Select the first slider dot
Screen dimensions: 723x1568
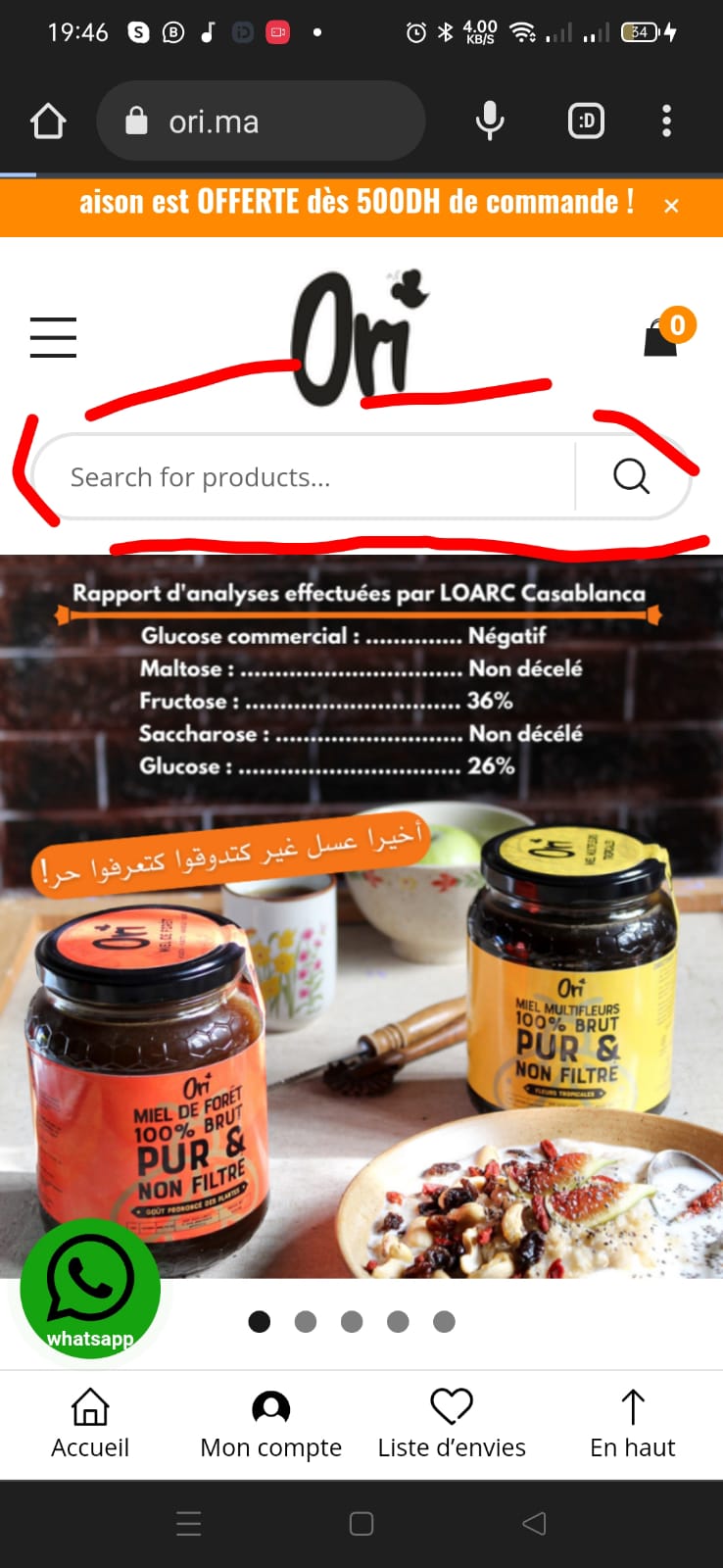pos(260,1322)
